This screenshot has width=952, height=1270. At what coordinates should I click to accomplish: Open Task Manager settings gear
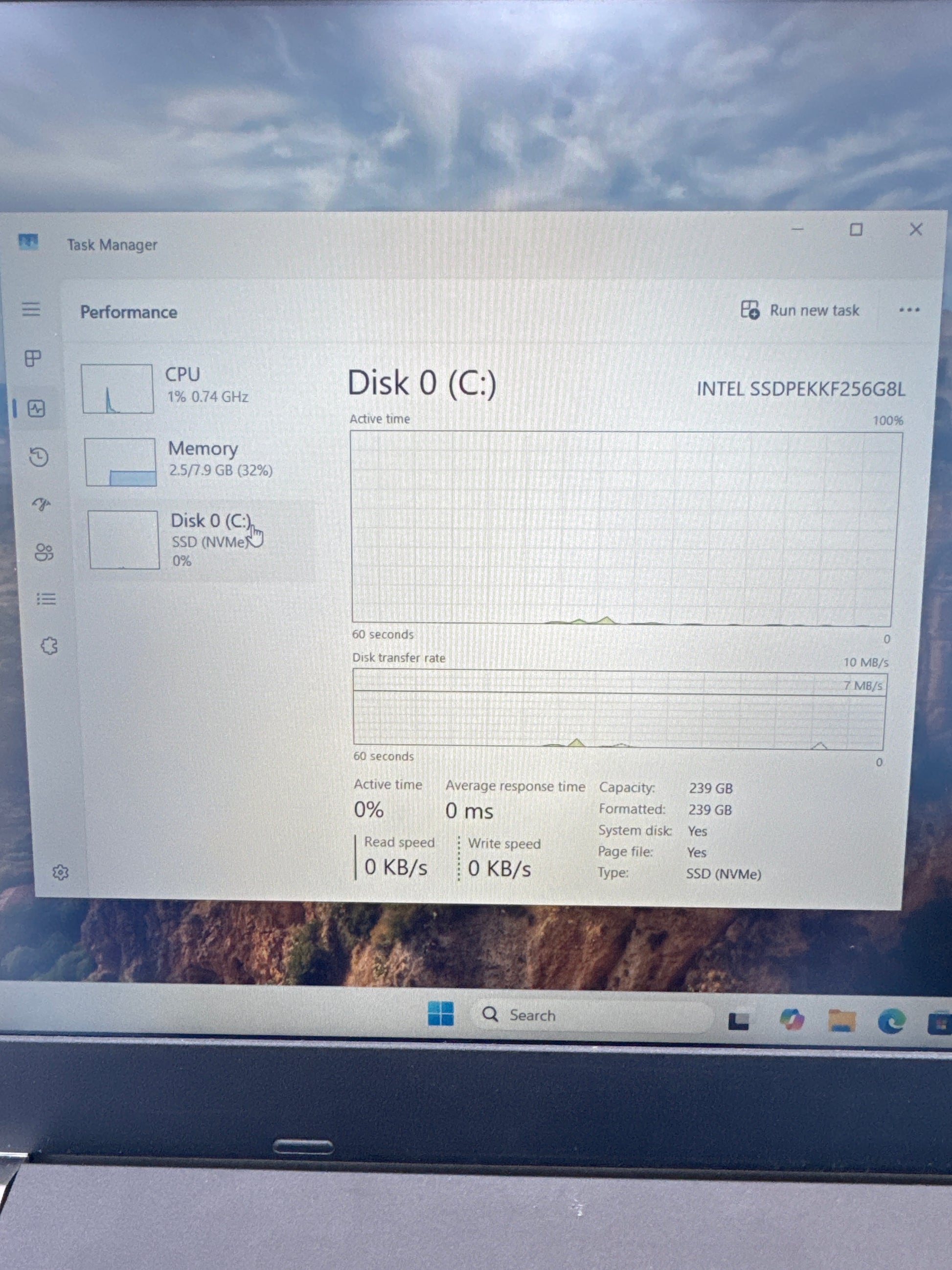tap(60, 873)
